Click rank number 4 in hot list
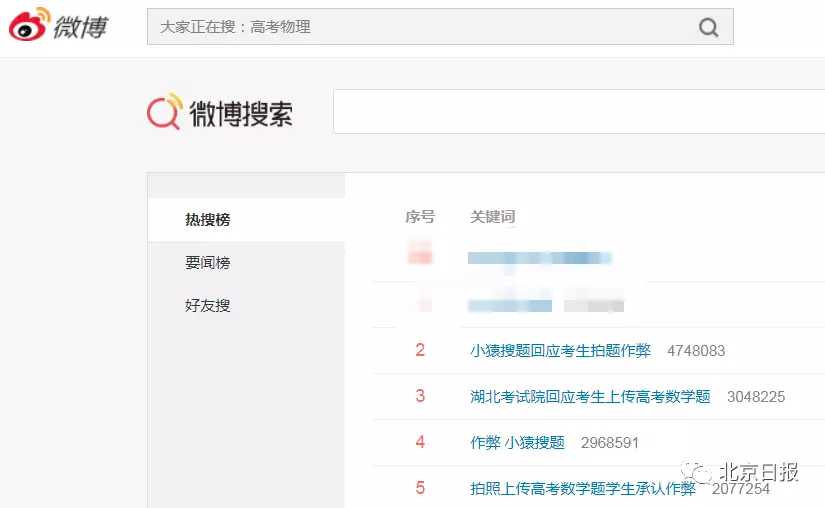This screenshot has height=508, width=825. pyautogui.click(x=420, y=443)
